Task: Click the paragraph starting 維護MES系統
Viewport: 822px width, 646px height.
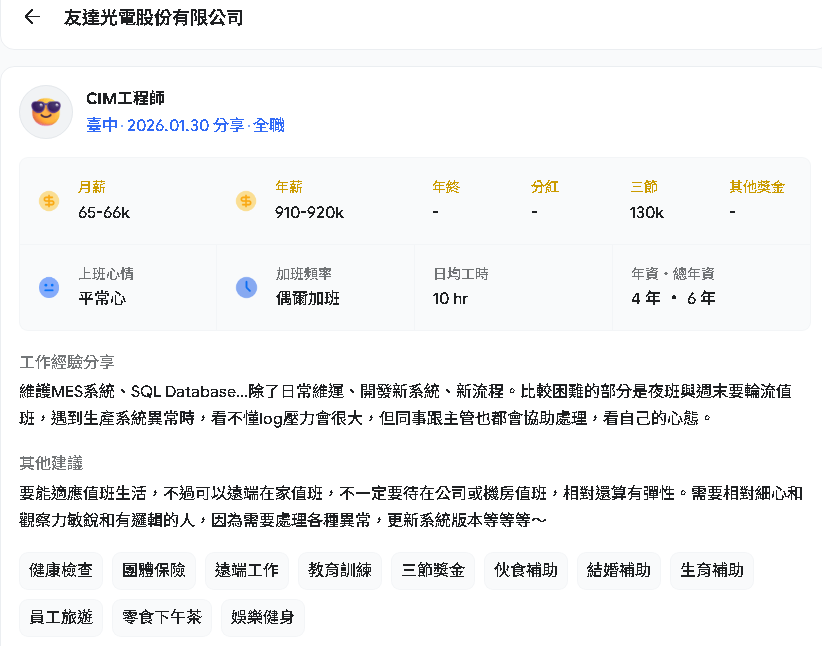Action: pos(405,405)
